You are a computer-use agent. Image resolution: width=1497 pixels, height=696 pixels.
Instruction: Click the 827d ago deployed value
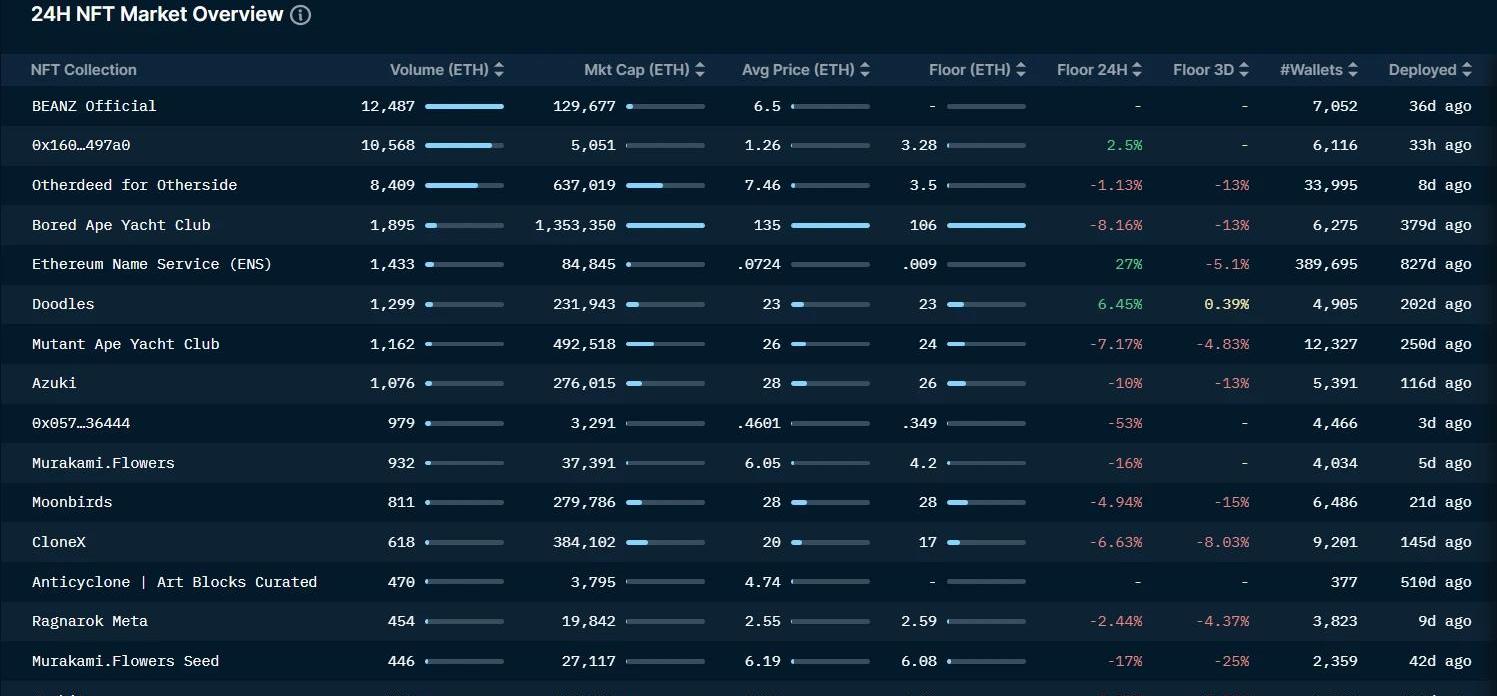(1436, 264)
